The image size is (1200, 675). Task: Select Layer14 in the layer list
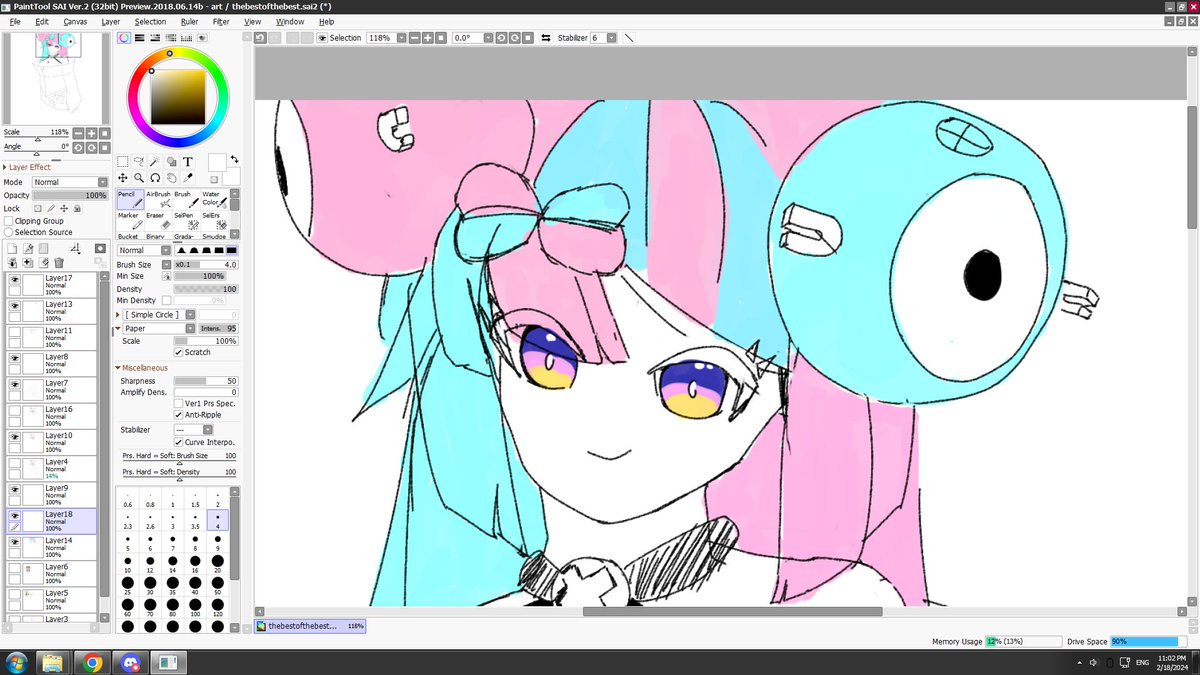pyautogui.click(x=52, y=546)
